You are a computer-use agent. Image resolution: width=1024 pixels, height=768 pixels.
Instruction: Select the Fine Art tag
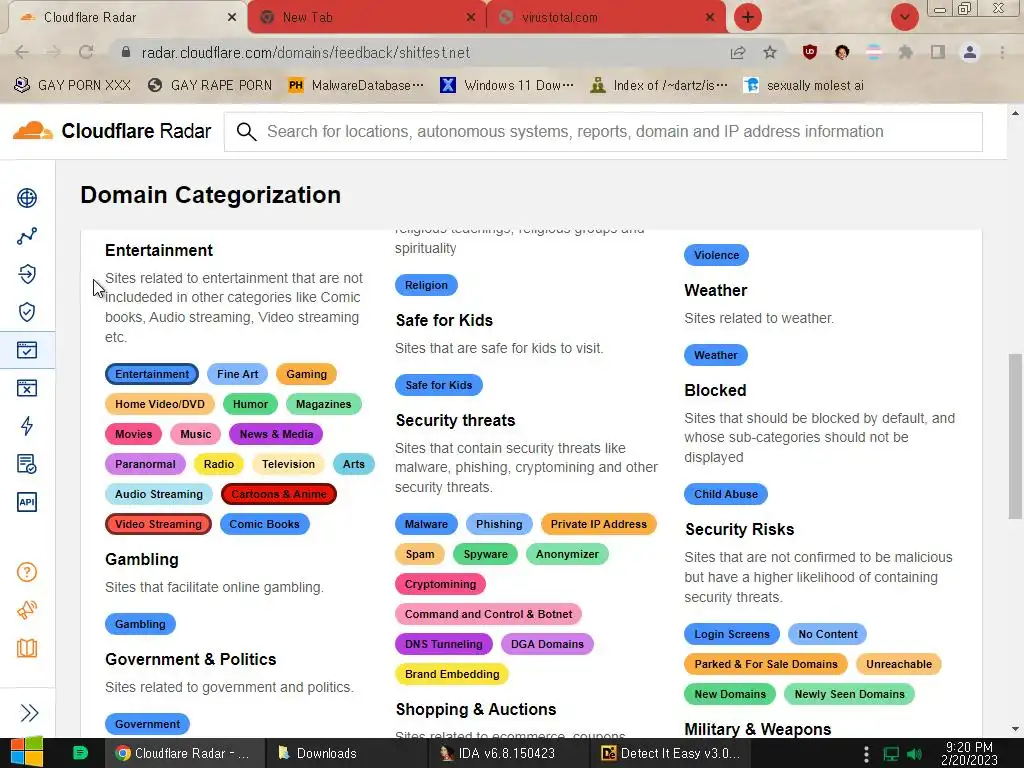pyautogui.click(x=238, y=374)
